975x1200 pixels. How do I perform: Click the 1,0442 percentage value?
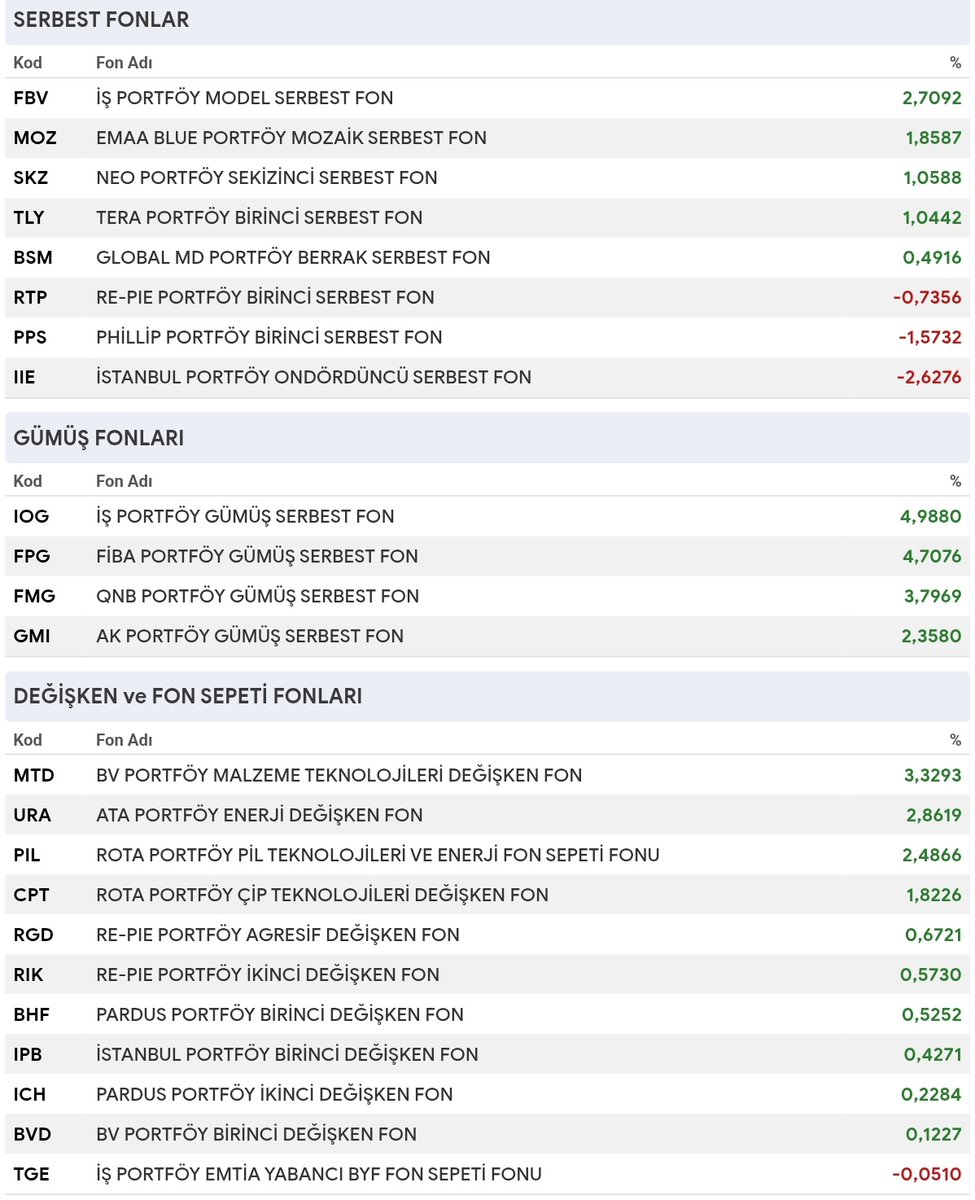tap(932, 218)
